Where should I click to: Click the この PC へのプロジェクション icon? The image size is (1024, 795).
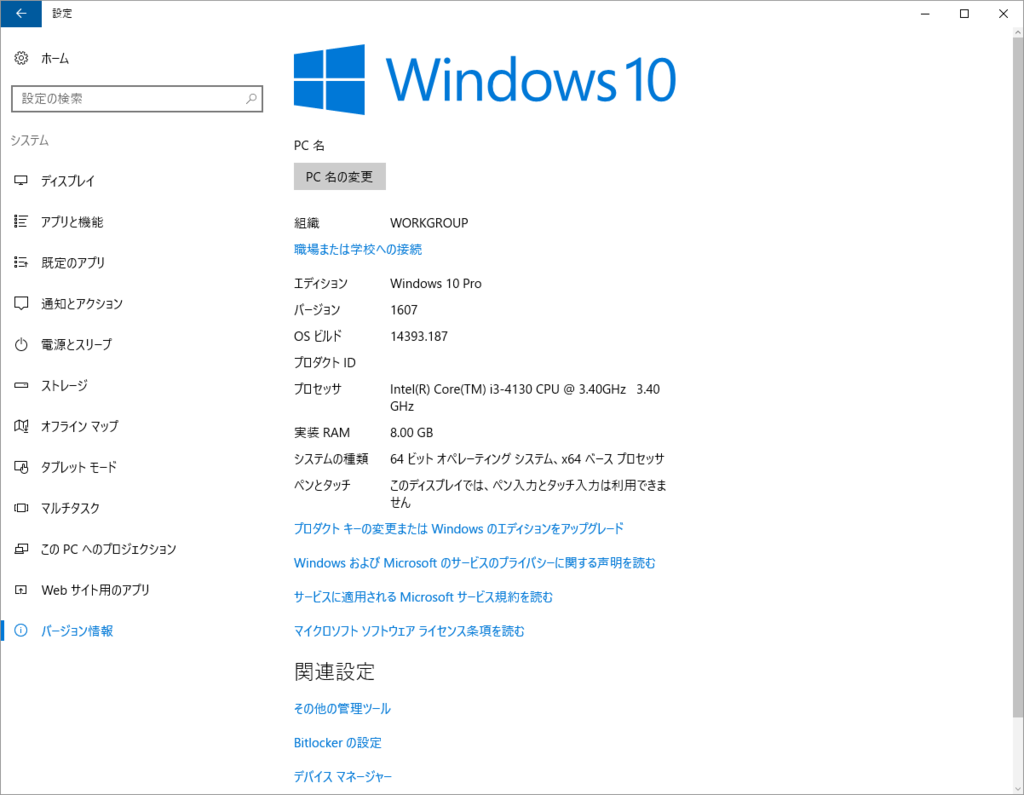tap(21, 549)
